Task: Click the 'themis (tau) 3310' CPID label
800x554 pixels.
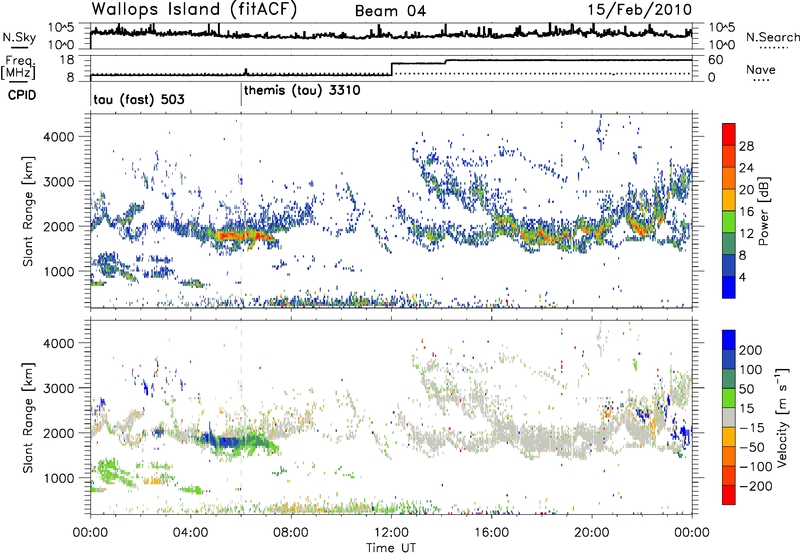Action: tap(302, 91)
